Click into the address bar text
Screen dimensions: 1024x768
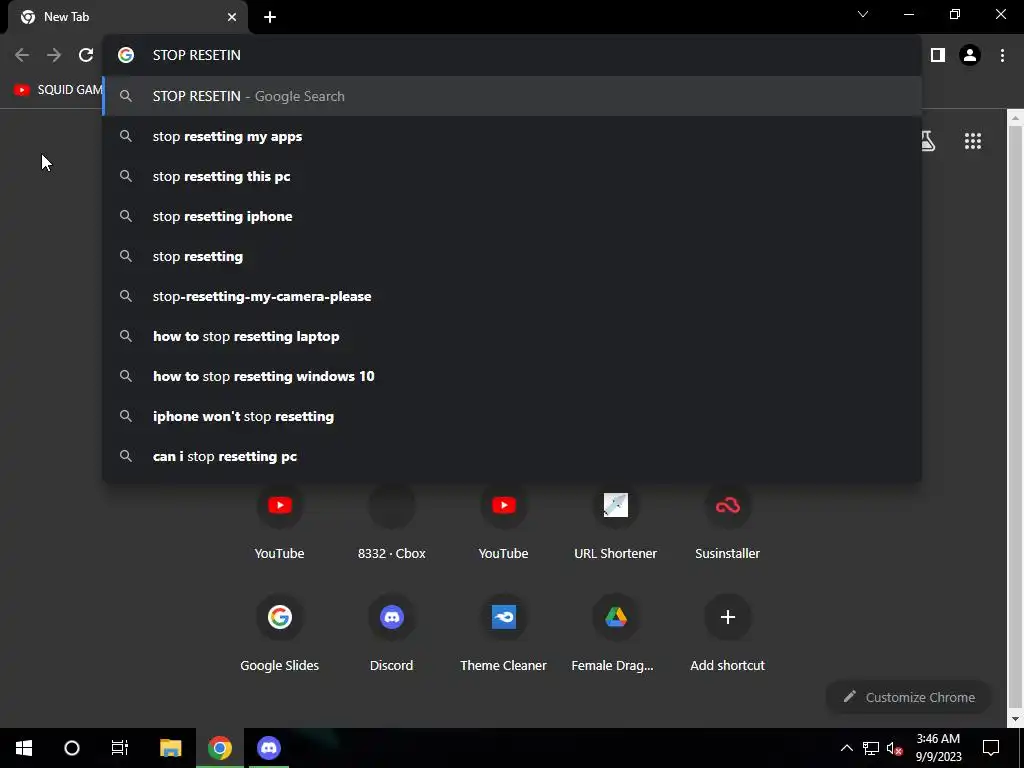(x=197, y=56)
